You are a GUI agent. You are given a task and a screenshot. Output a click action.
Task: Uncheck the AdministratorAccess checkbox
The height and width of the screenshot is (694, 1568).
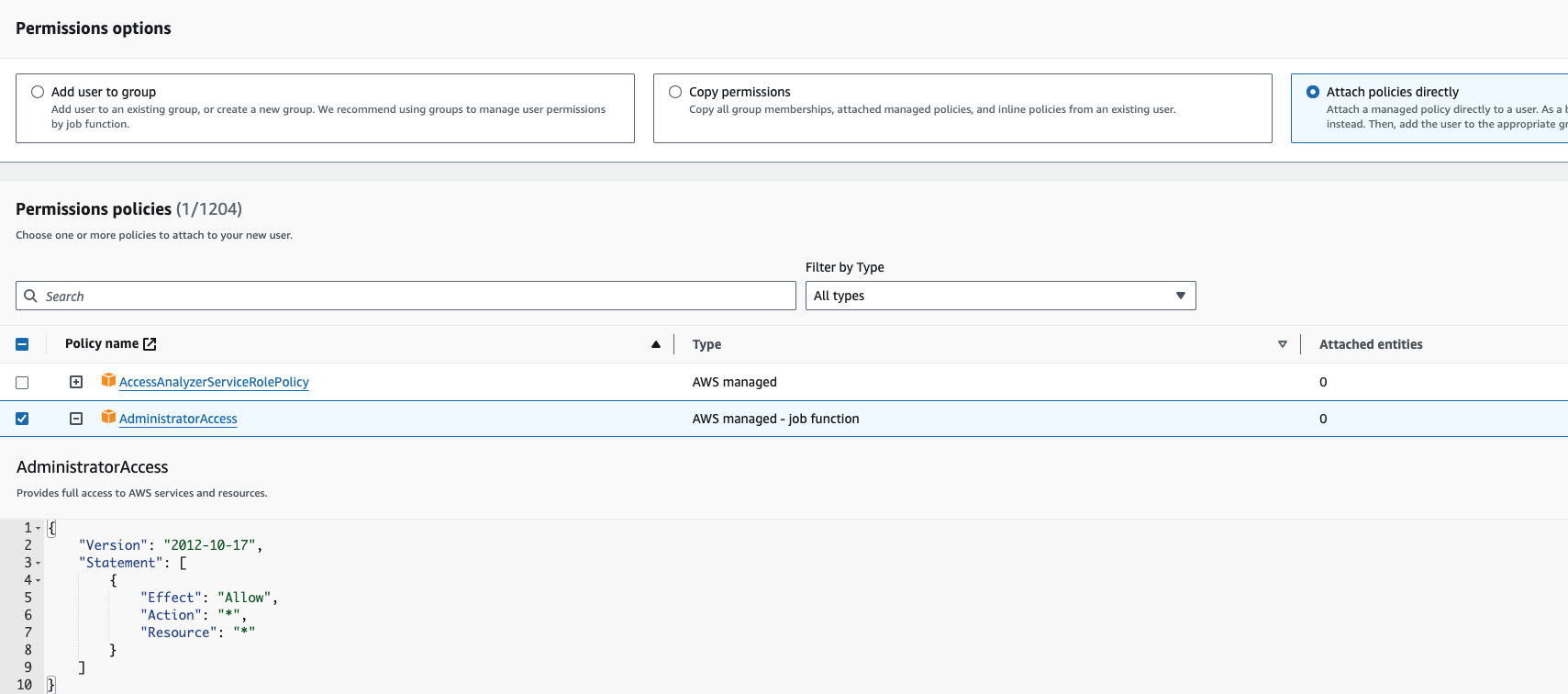(22, 419)
